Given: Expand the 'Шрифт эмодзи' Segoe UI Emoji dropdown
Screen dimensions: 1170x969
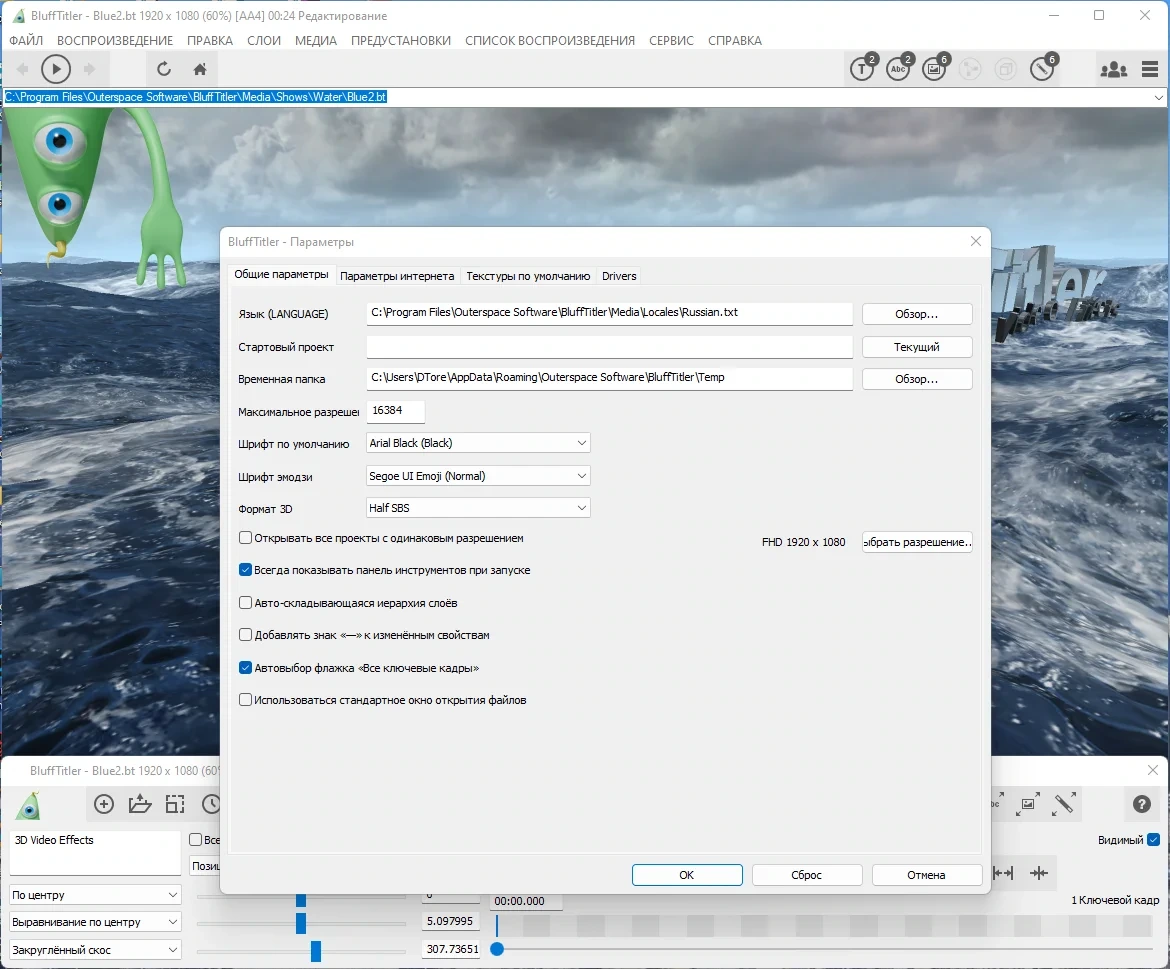Looking at the screenshot, I should pos(478,476).
